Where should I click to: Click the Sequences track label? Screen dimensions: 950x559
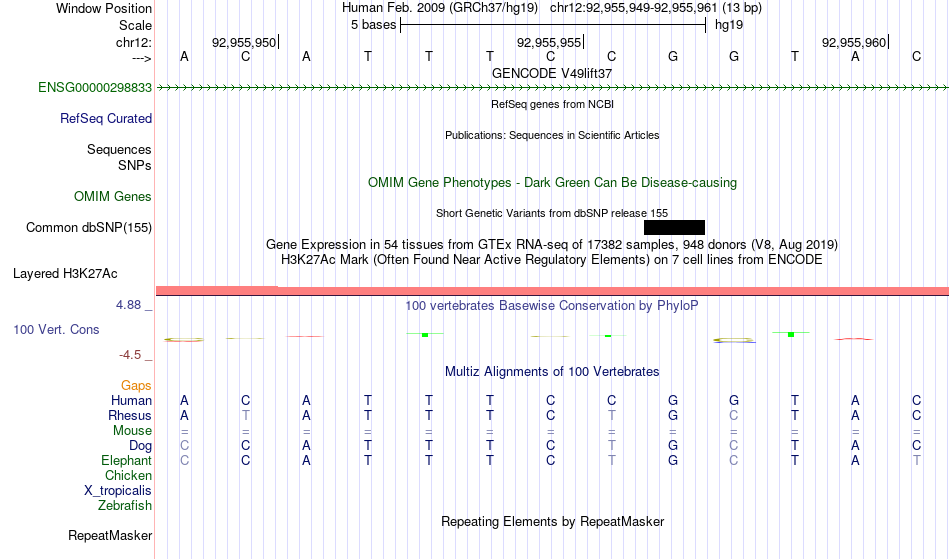coord(119,150)
